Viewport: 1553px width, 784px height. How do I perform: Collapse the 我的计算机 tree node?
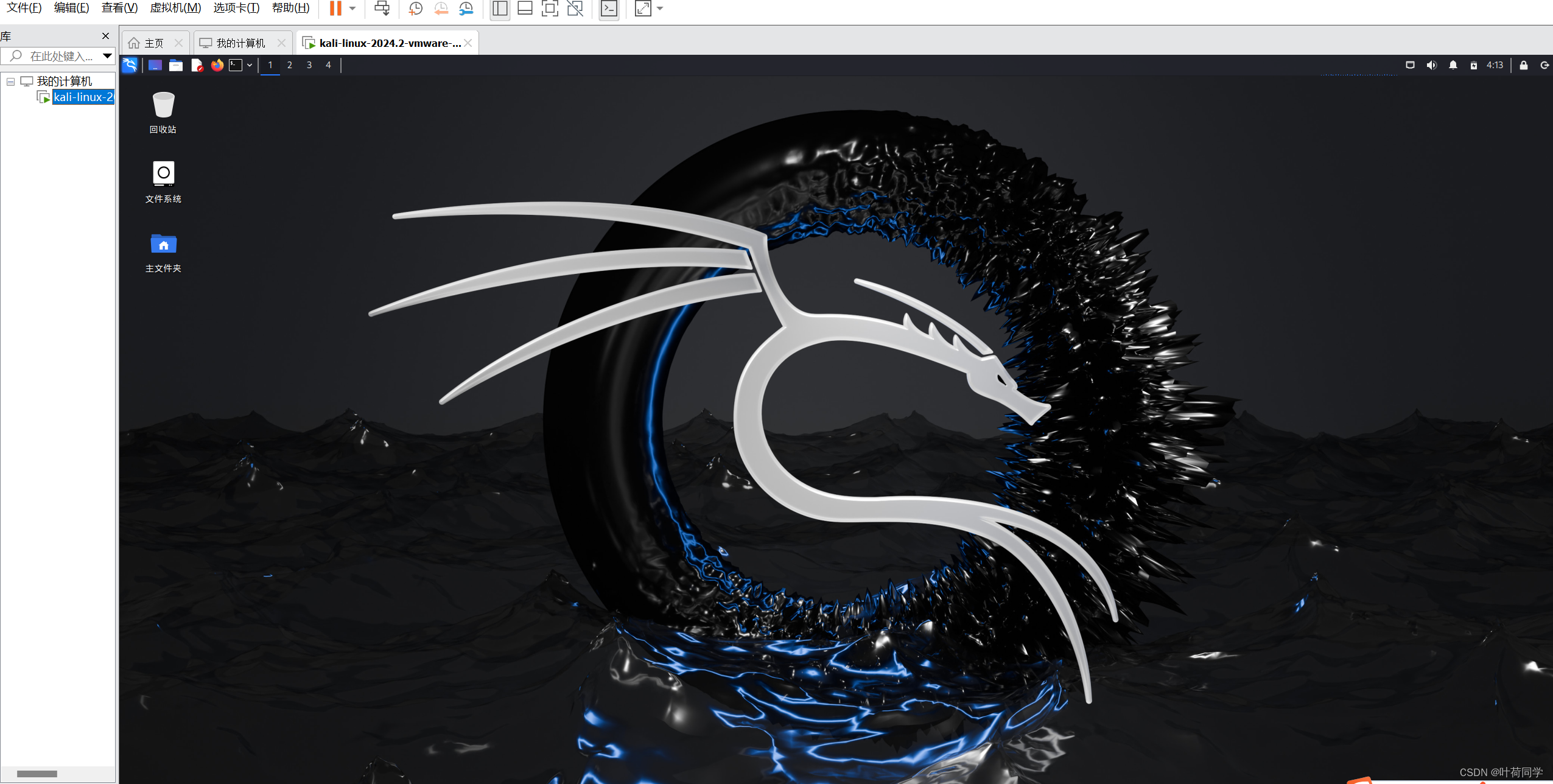(10, 82)
